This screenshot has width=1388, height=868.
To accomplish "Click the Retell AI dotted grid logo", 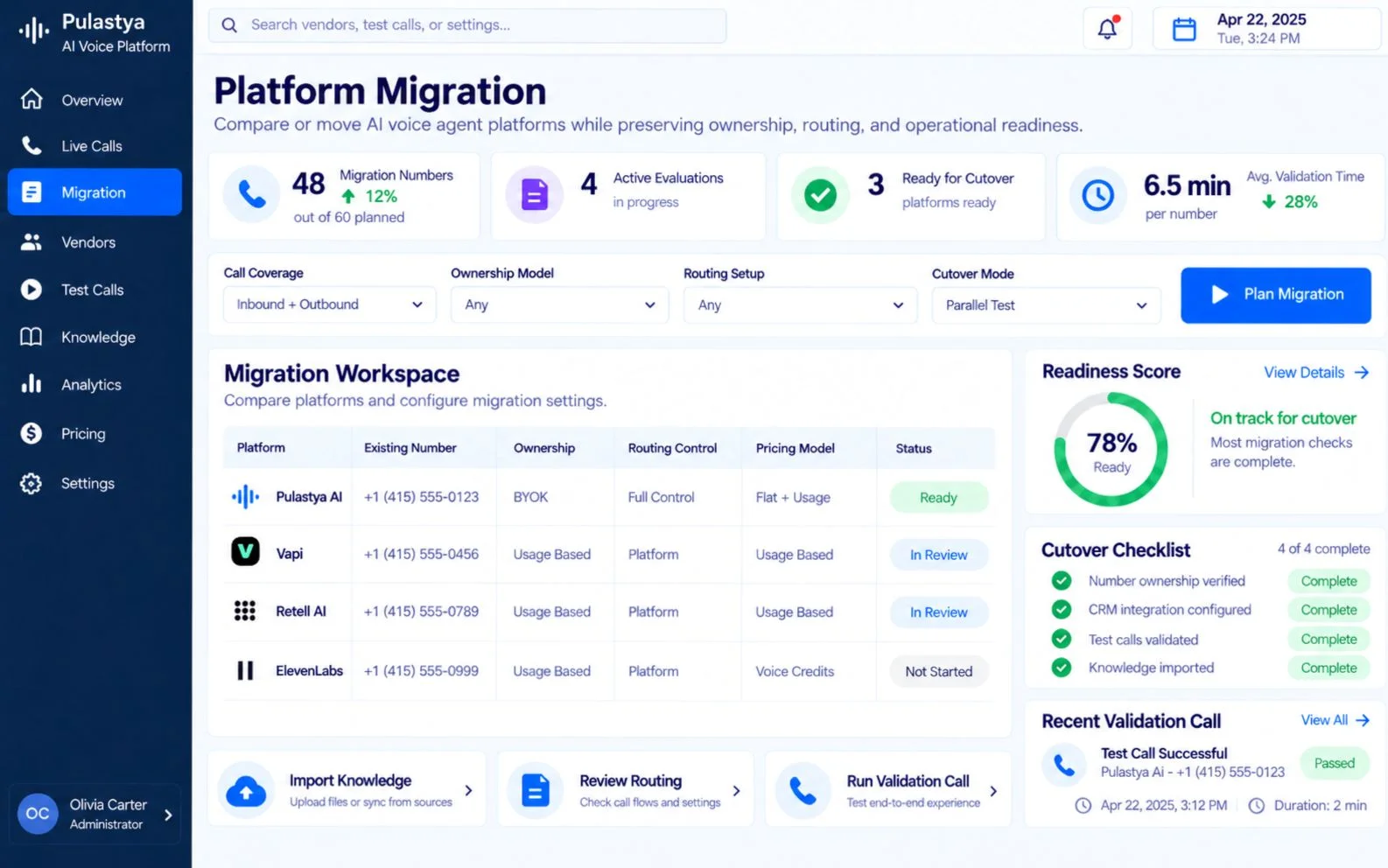I will (x=245, y=611).
